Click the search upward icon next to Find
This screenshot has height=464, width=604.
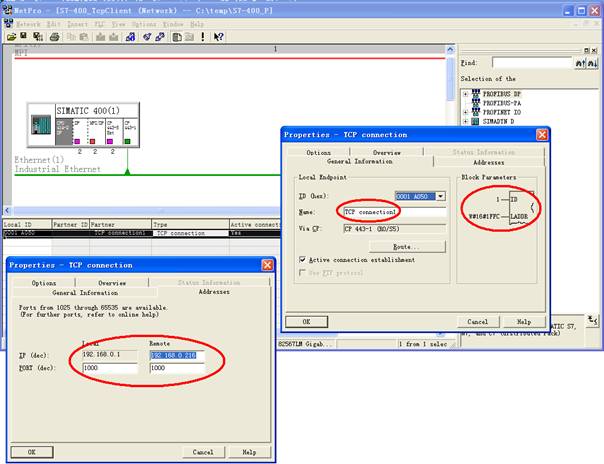pos(580,63)
